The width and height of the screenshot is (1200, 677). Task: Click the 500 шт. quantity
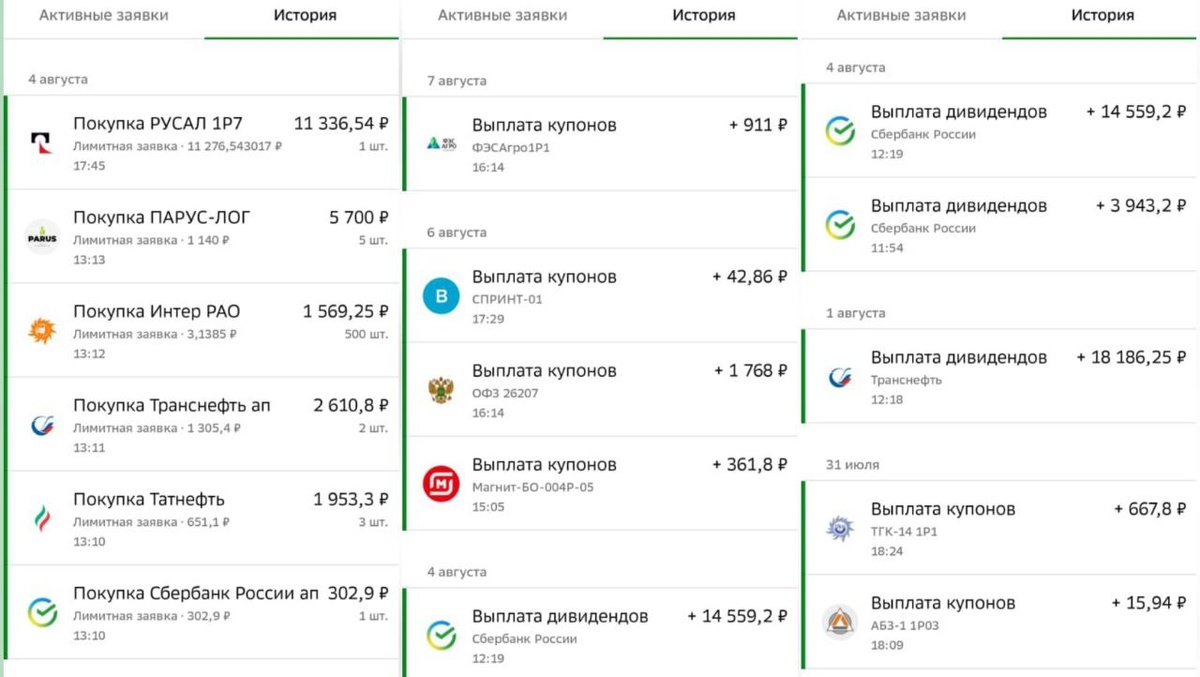point(366,334)
